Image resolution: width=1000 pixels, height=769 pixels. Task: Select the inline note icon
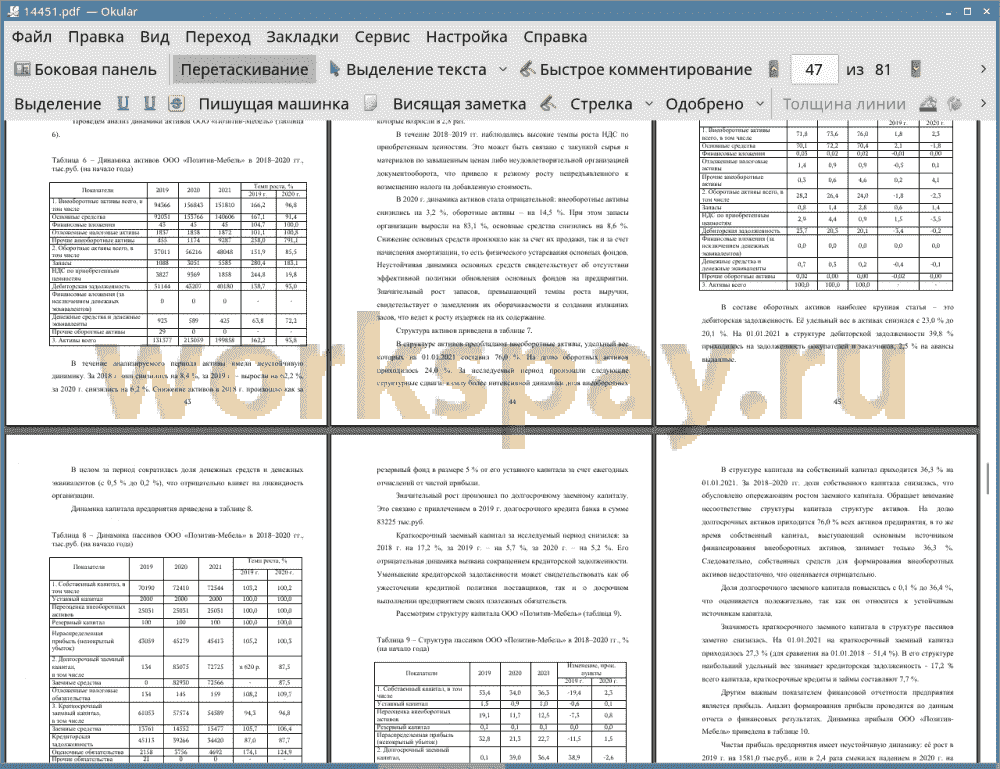tap(371, 104)
